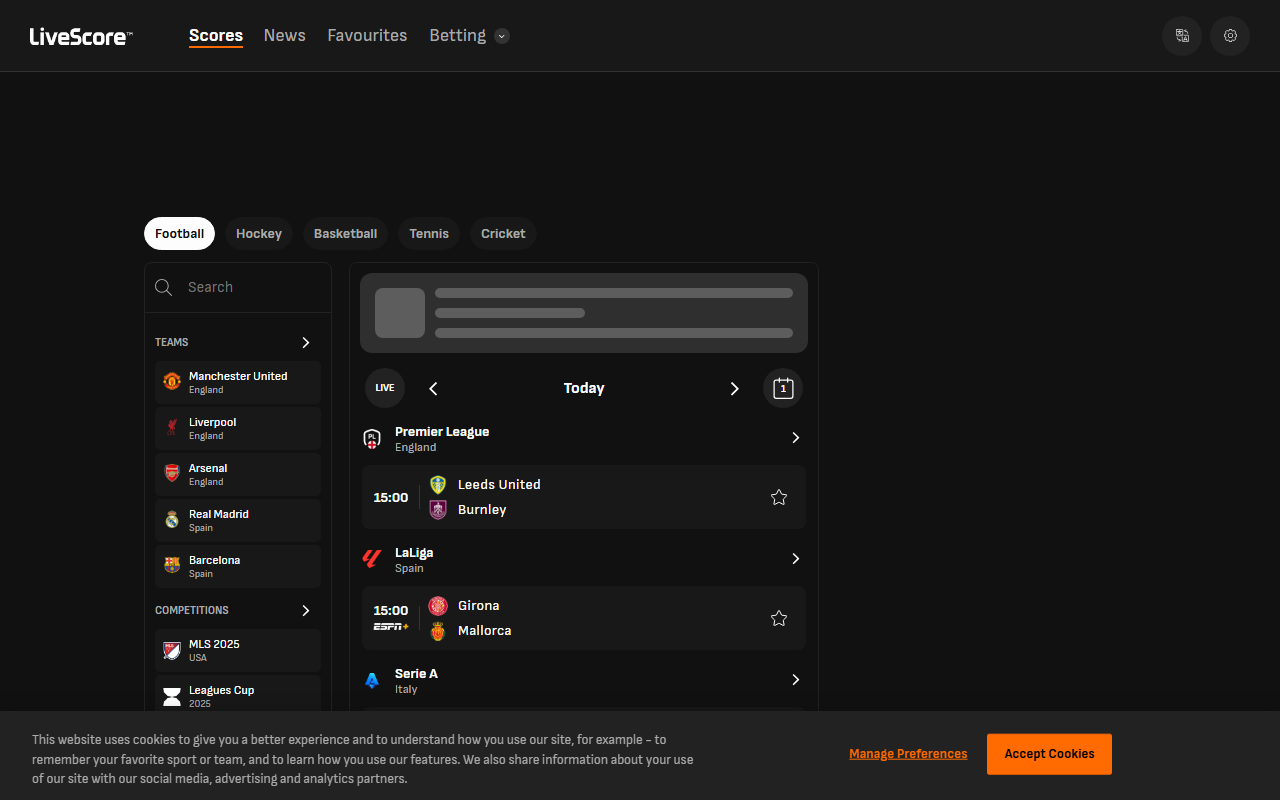The image size is (1280, 800).
Task: Click the Premier League logo icon
Action: (x=372, y=438)
